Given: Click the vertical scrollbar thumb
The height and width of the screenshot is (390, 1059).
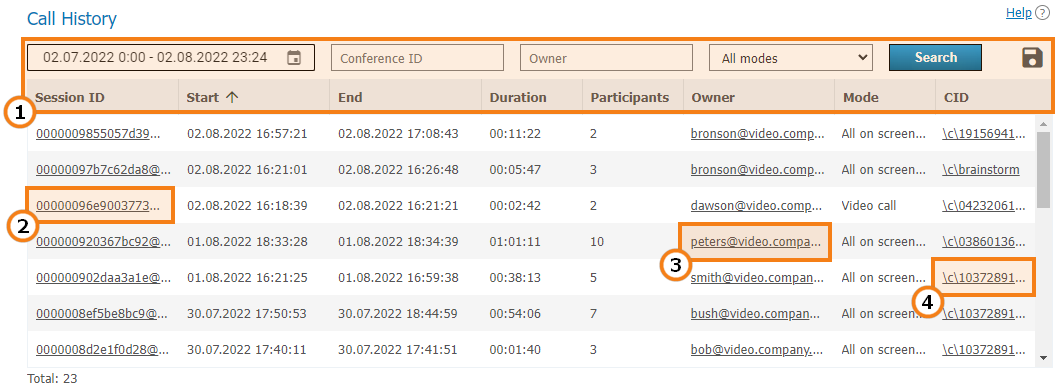Looking at the screenshot, I should [x=1043, y=170].
